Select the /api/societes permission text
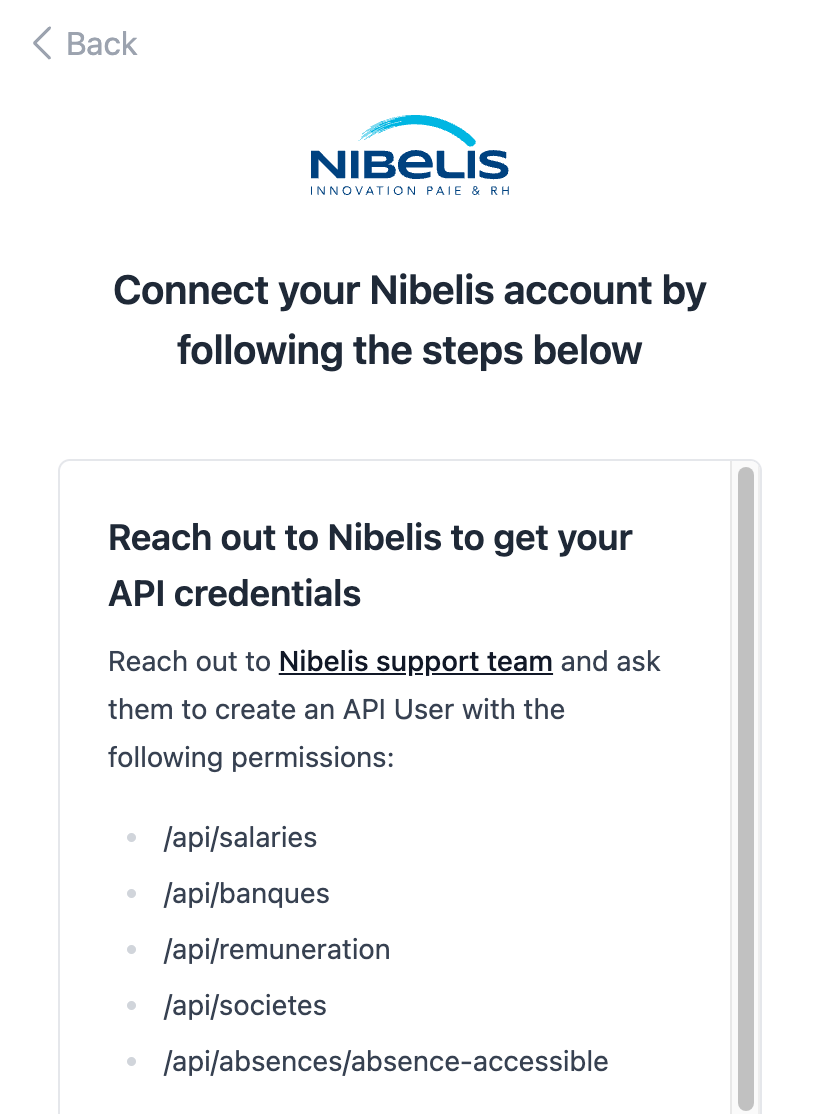Image resolution: width=816 pixels, height=1114 pixels. (245, 1005)
